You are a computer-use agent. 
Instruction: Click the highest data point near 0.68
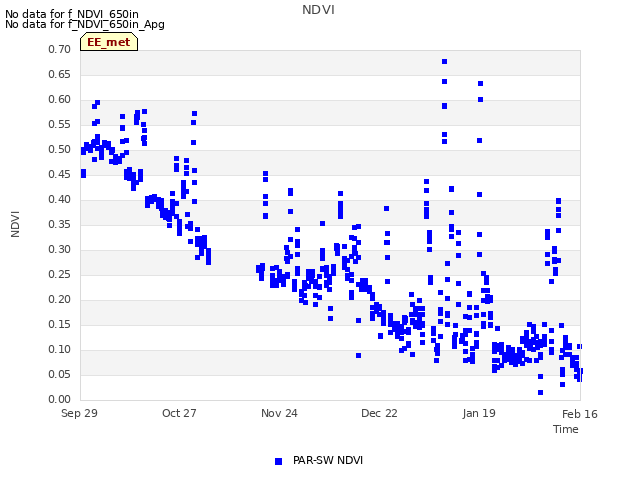444,62
